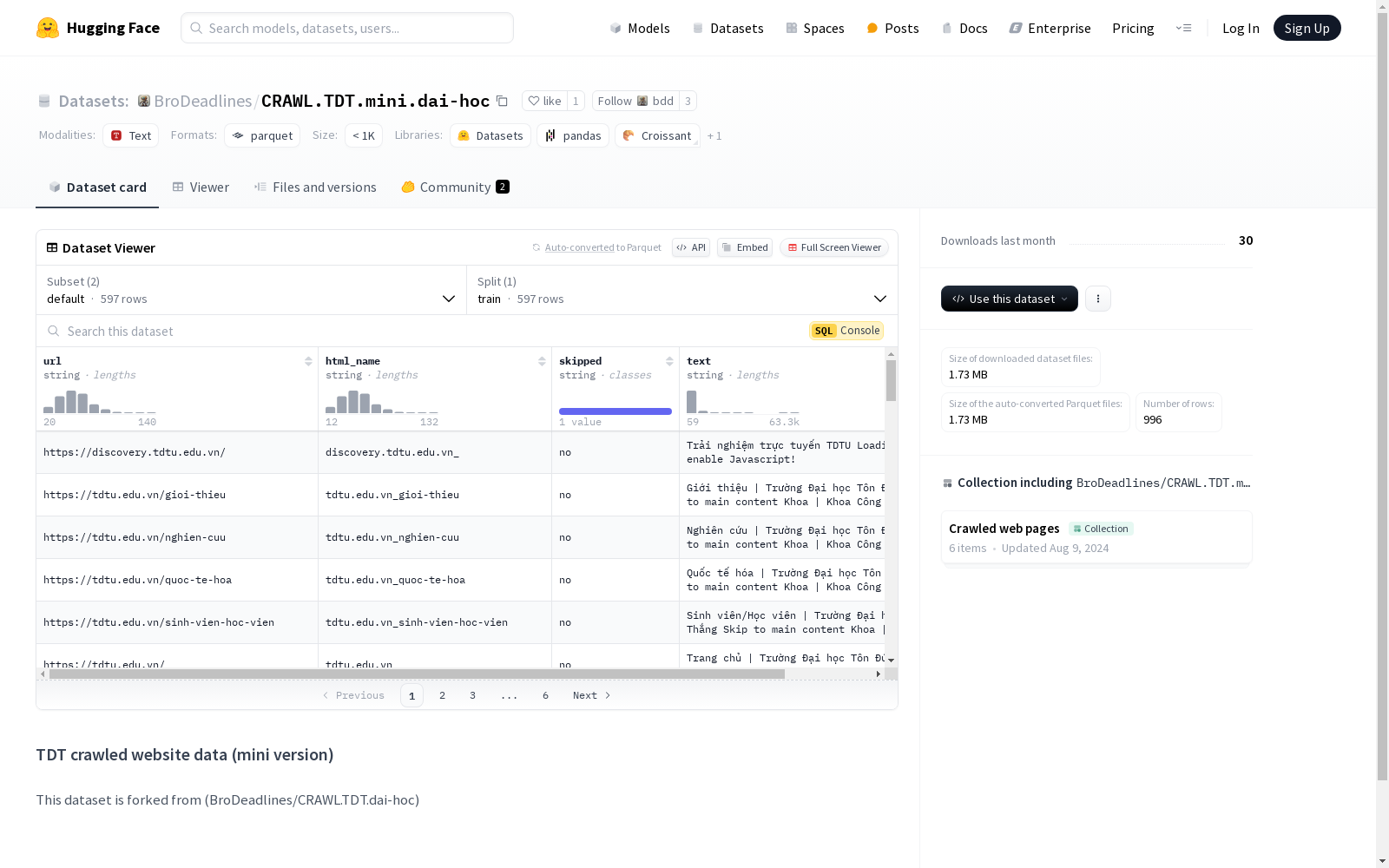
Task: Click the table vertical scrollbar thumb
Action: click(891, 381)
